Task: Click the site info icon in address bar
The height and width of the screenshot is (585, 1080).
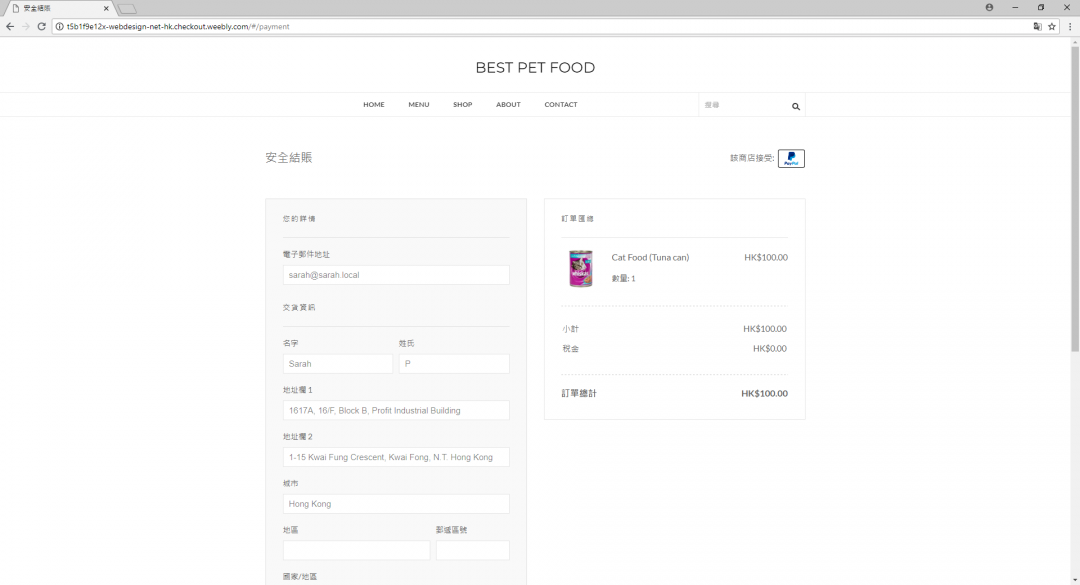Action: pyautogui.click(x=59, y=27)
